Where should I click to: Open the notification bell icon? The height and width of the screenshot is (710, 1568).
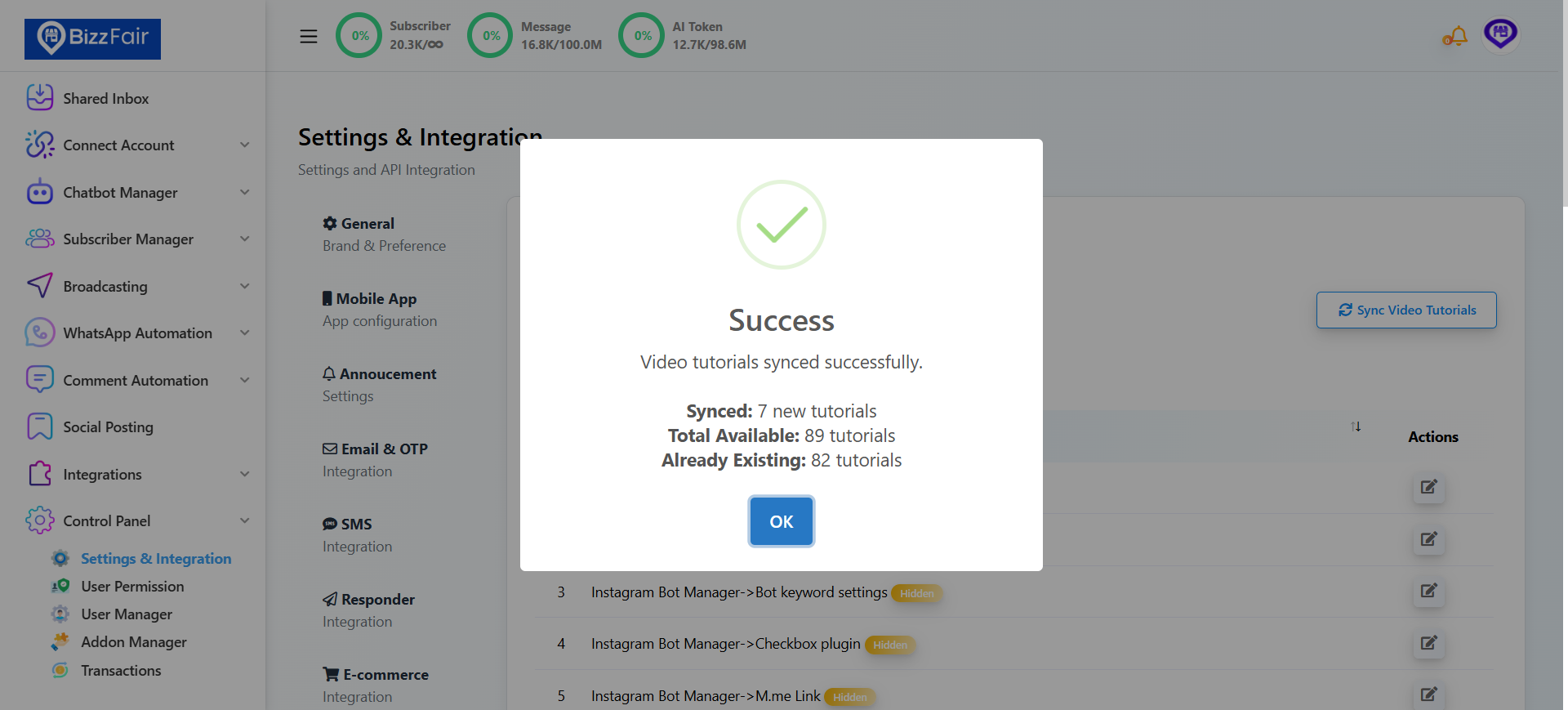pos(1455,36)
